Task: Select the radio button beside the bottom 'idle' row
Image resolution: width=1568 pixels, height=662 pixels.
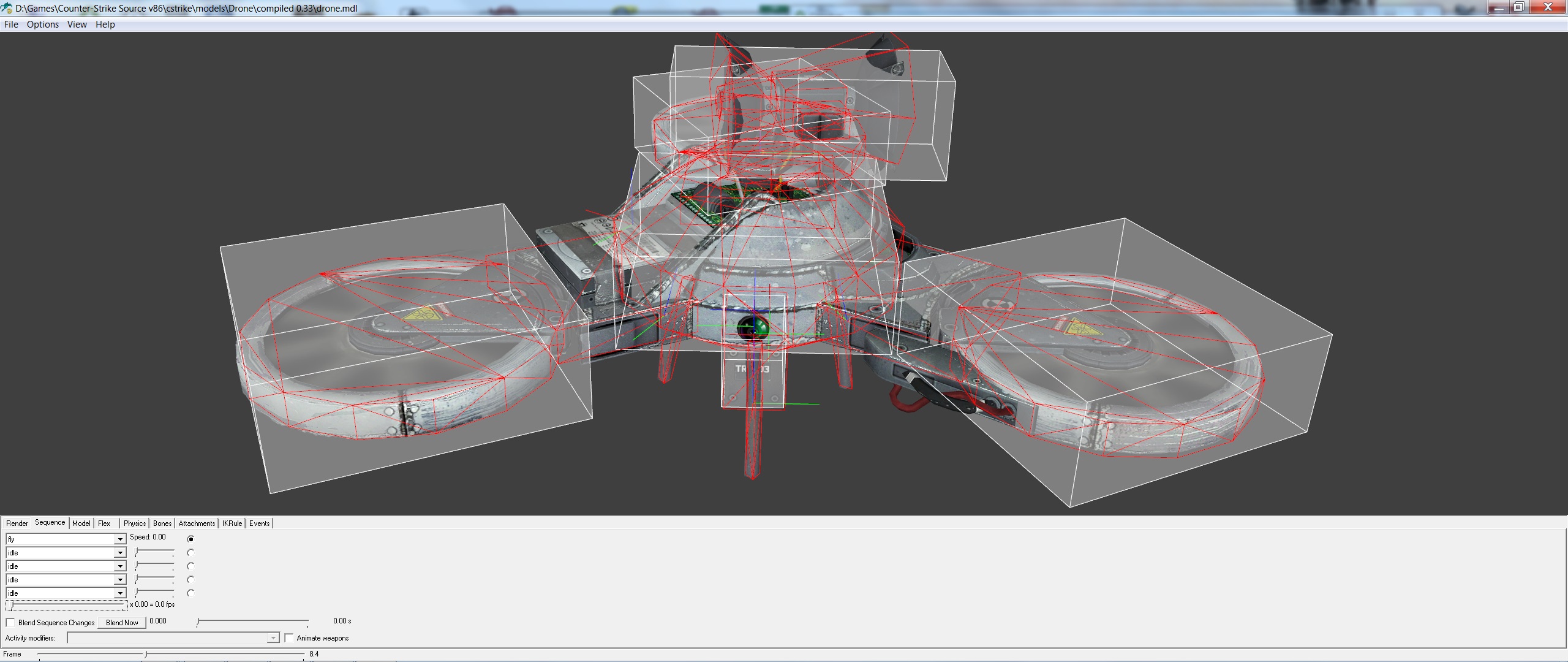Action: coord(191,593)
